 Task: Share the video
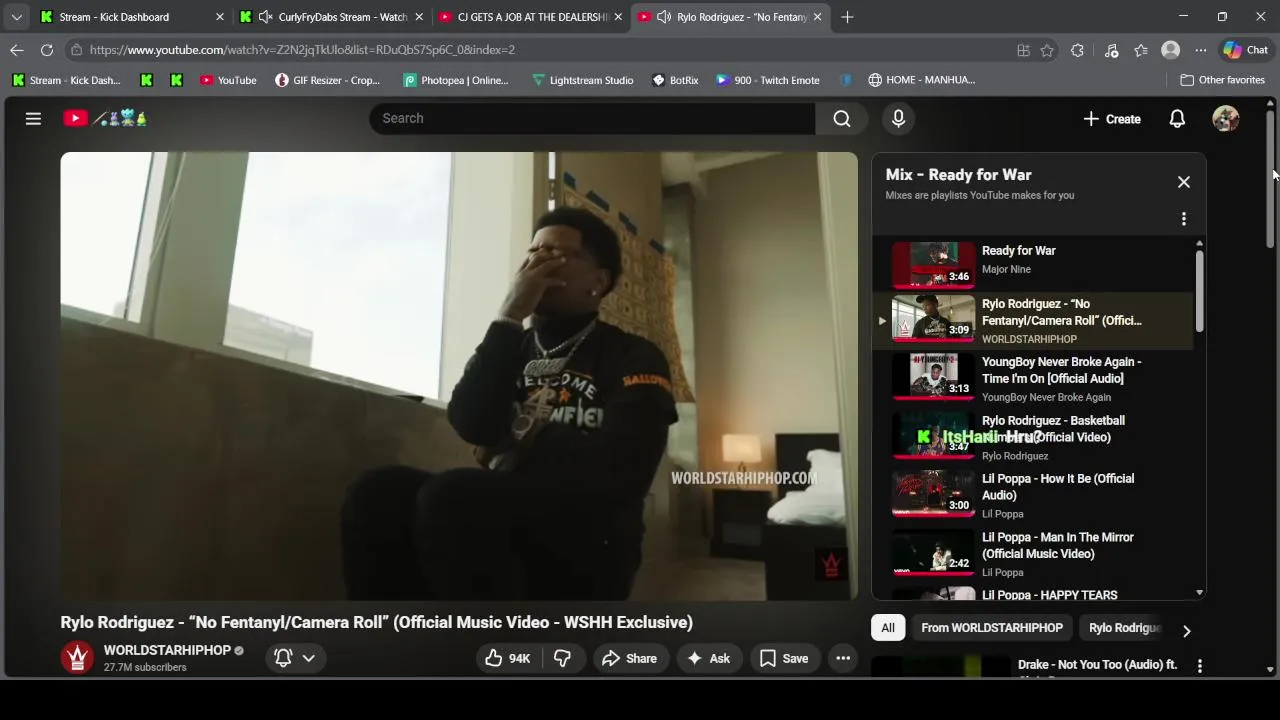(x=630, y=658)
